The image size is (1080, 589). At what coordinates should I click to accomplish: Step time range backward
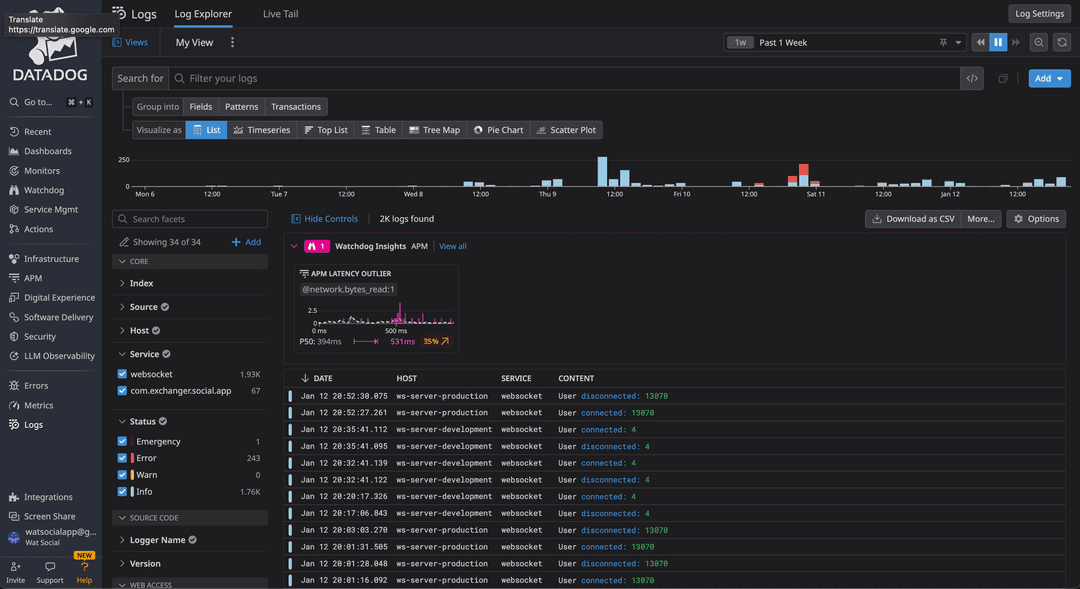coord(980,43)
